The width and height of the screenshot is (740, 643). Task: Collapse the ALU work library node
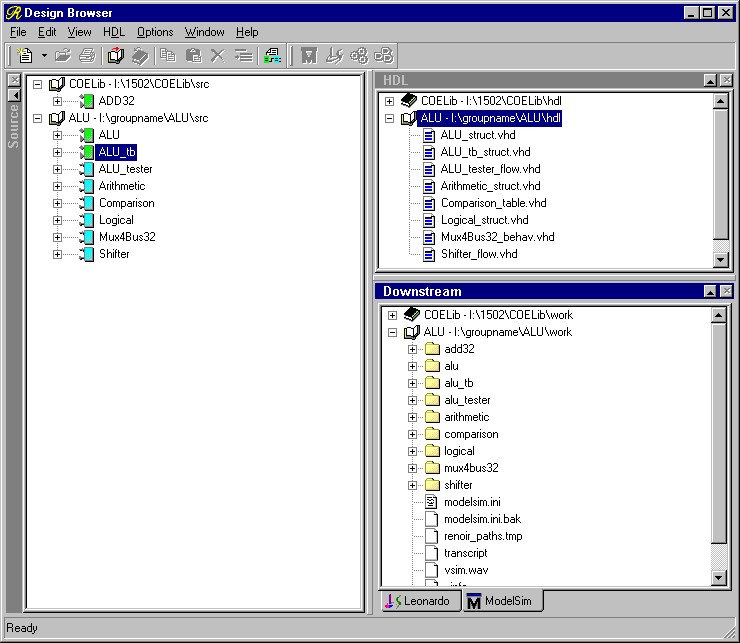[392, 332]
